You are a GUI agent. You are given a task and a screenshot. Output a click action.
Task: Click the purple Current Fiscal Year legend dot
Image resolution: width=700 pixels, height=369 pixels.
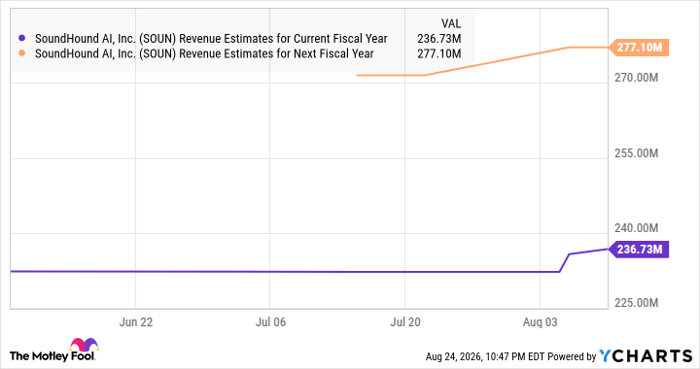point(21,39)
